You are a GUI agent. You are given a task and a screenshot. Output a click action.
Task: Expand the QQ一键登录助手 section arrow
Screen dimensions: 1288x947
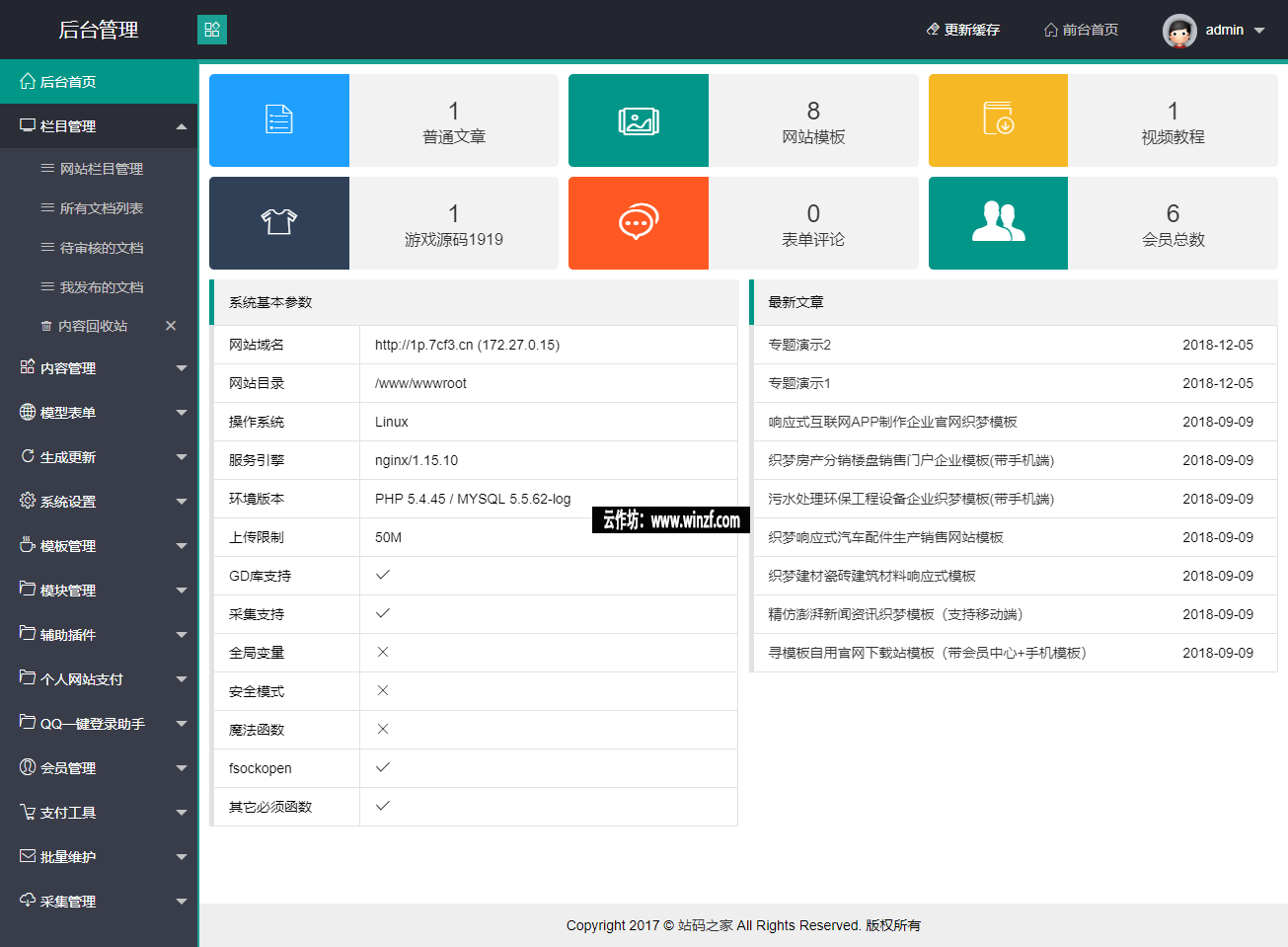(x=182, y=724)
